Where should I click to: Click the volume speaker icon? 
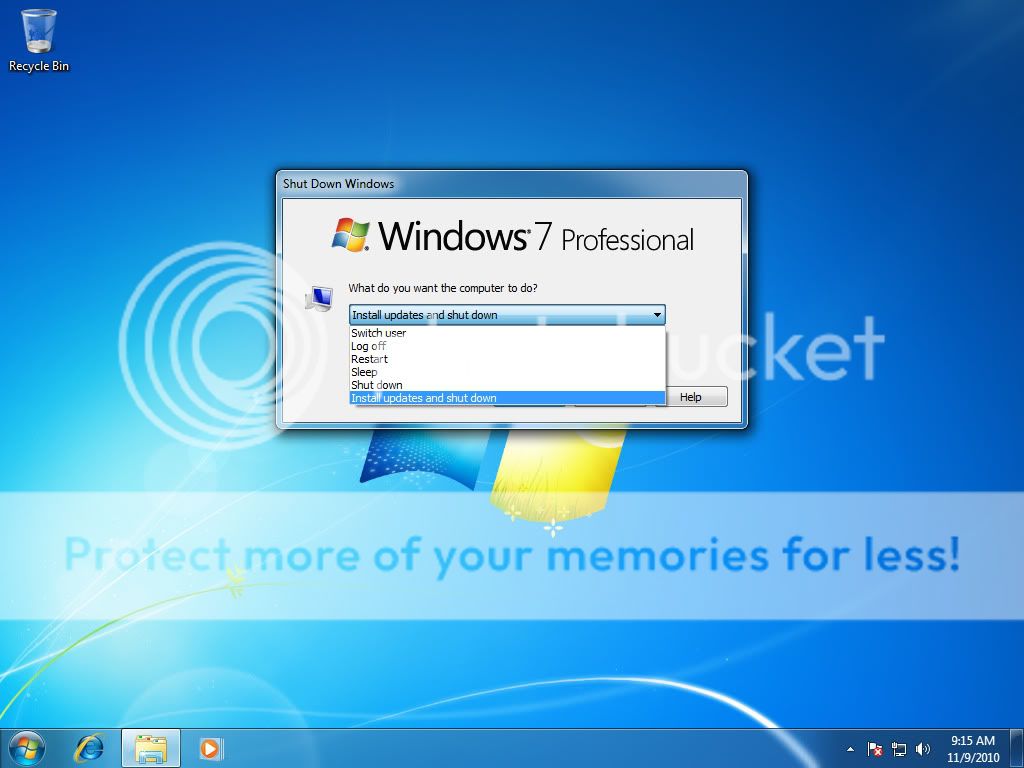coord(922,749)
